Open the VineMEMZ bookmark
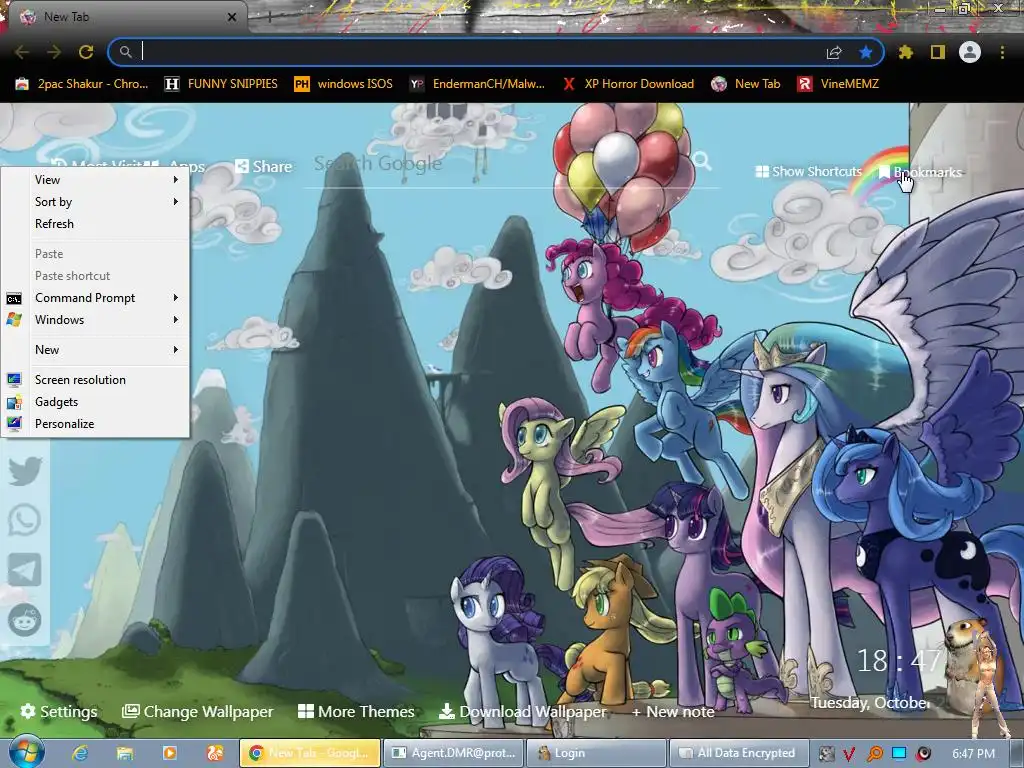 point(838,84)
